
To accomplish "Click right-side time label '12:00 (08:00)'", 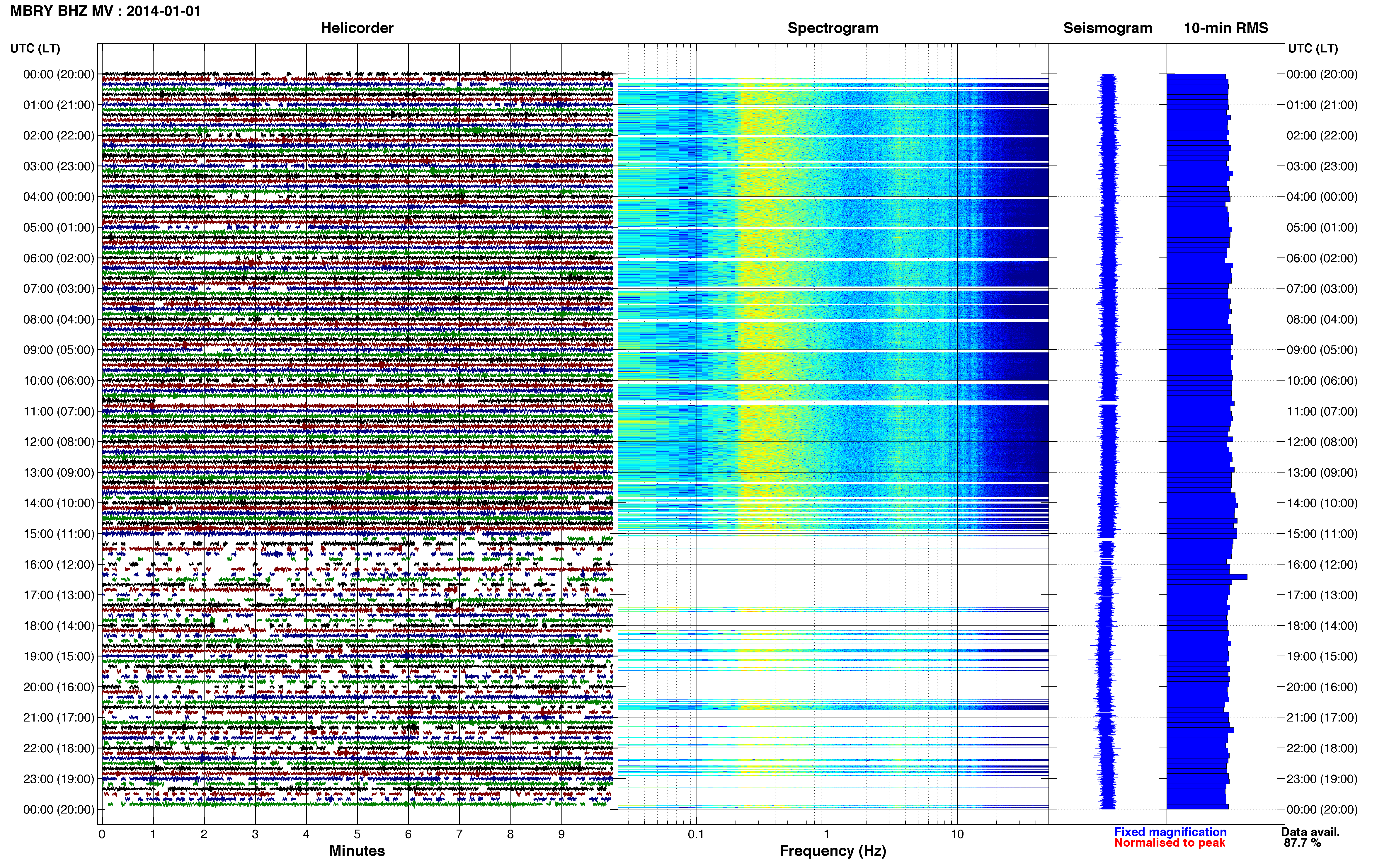I will click(1322, 442).
